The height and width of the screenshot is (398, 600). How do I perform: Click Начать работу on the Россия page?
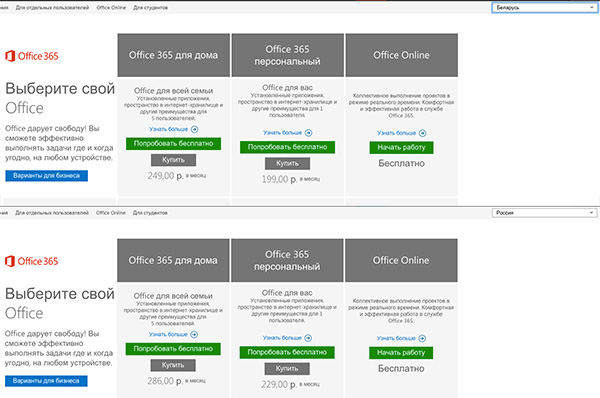(401, 352)
